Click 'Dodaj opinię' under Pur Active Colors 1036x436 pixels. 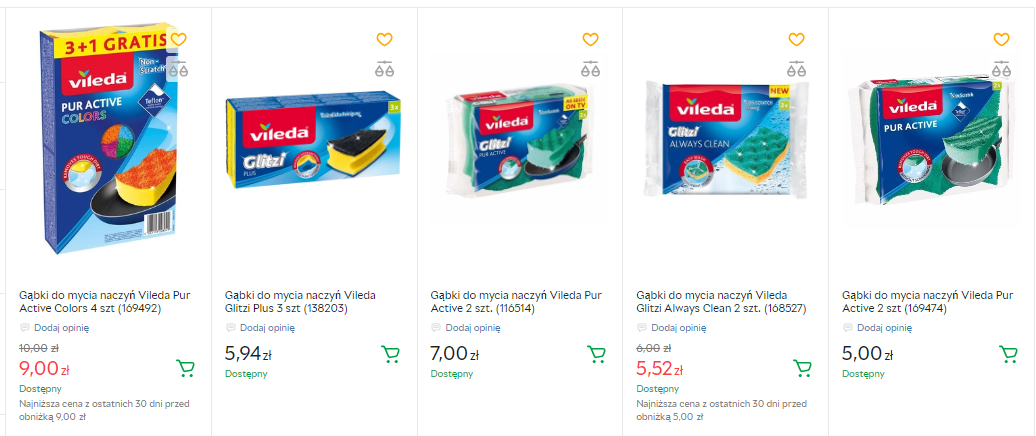pos(61,327)
